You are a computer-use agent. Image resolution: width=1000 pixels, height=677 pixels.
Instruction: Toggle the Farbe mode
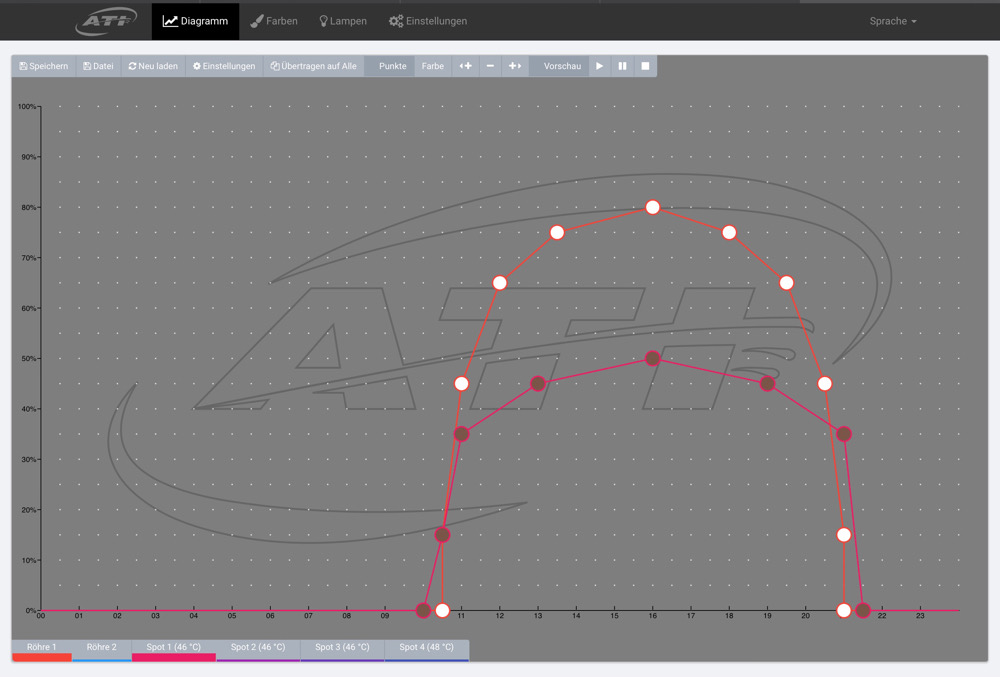(x=432, y=66)
